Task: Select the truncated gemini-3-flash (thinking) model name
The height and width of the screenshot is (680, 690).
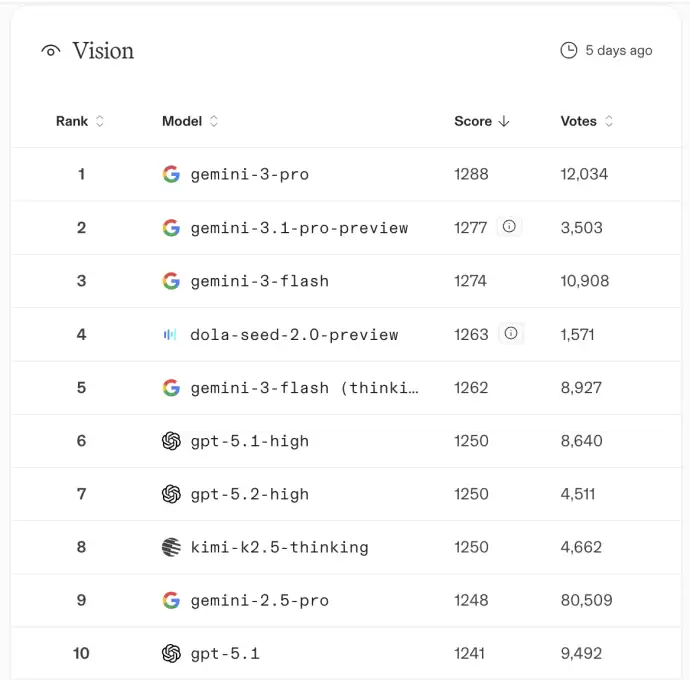Action: tap(304, 388)
